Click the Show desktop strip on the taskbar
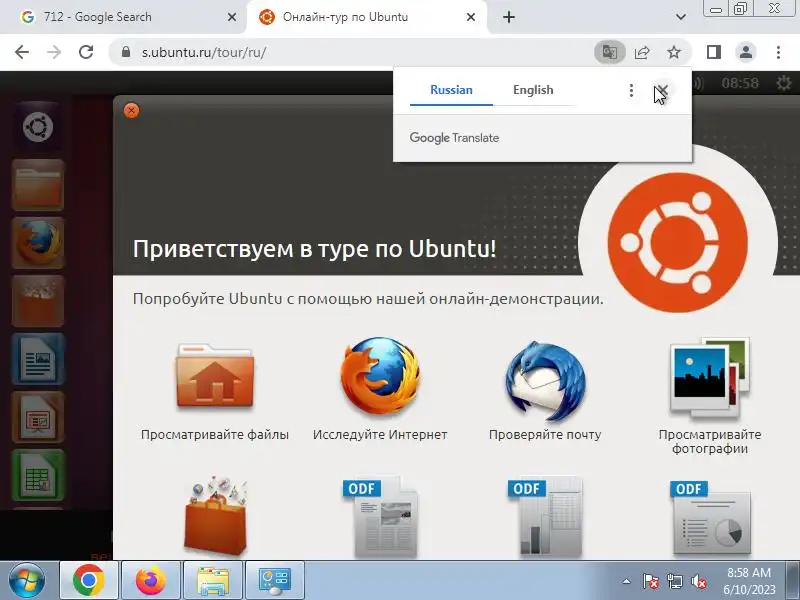Screen dimensions: 800x600 (x=792, y=581)
